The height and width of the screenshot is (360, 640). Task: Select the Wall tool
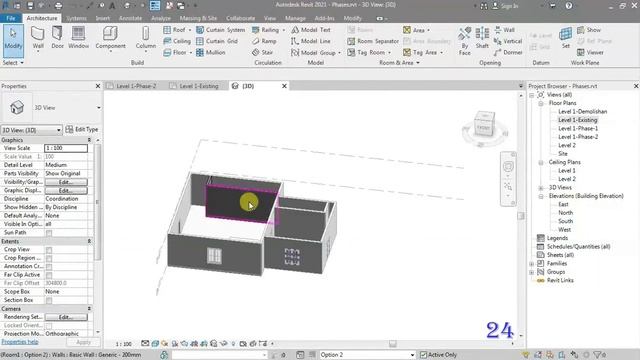tap(38, 38)
